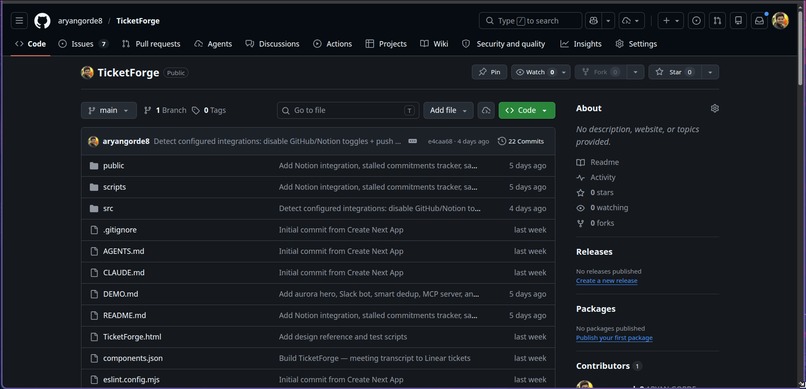Open the notifications inbox icon
Screen dimensions: 806x389
759,21
